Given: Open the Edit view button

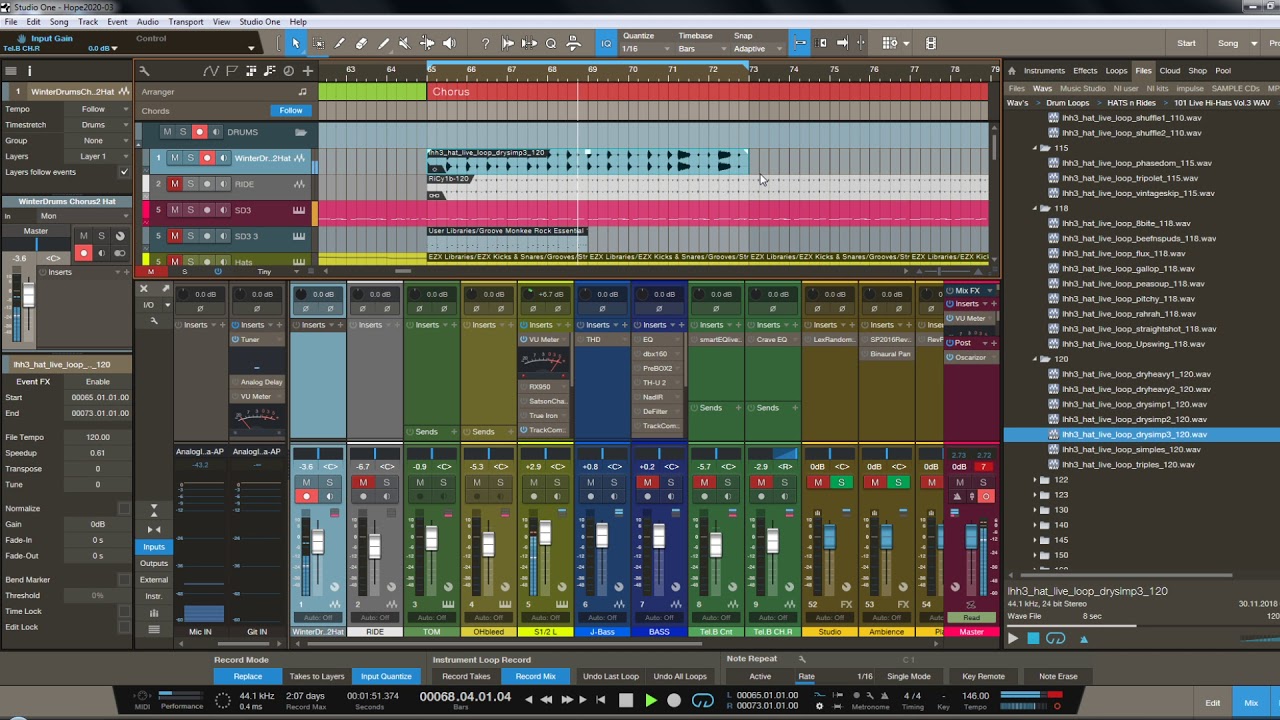Looking at the screenshot, I should pyautogui.click(x=1213, y=703).
